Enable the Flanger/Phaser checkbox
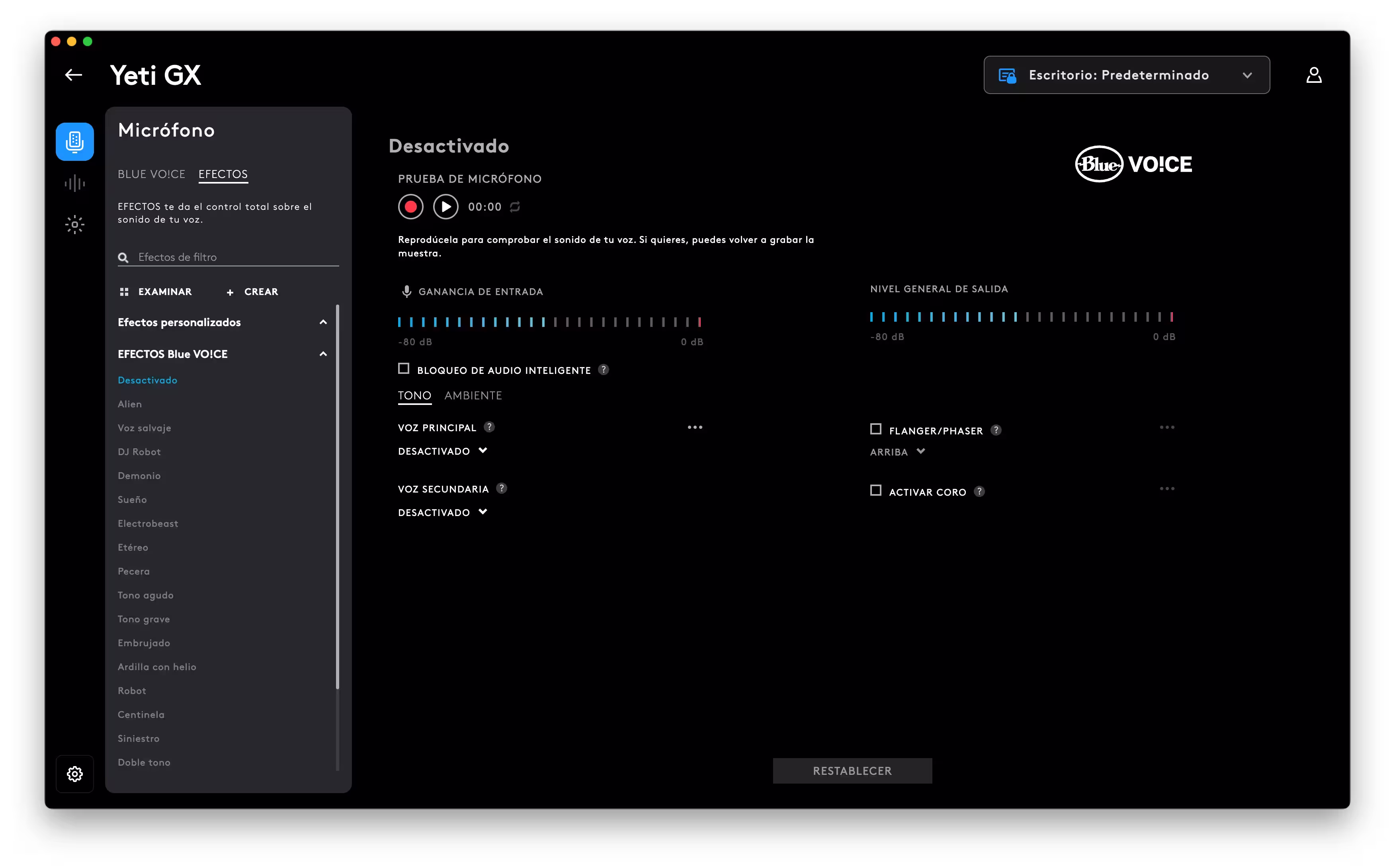This screenshot has width=1395, height=868. [875, 429]
